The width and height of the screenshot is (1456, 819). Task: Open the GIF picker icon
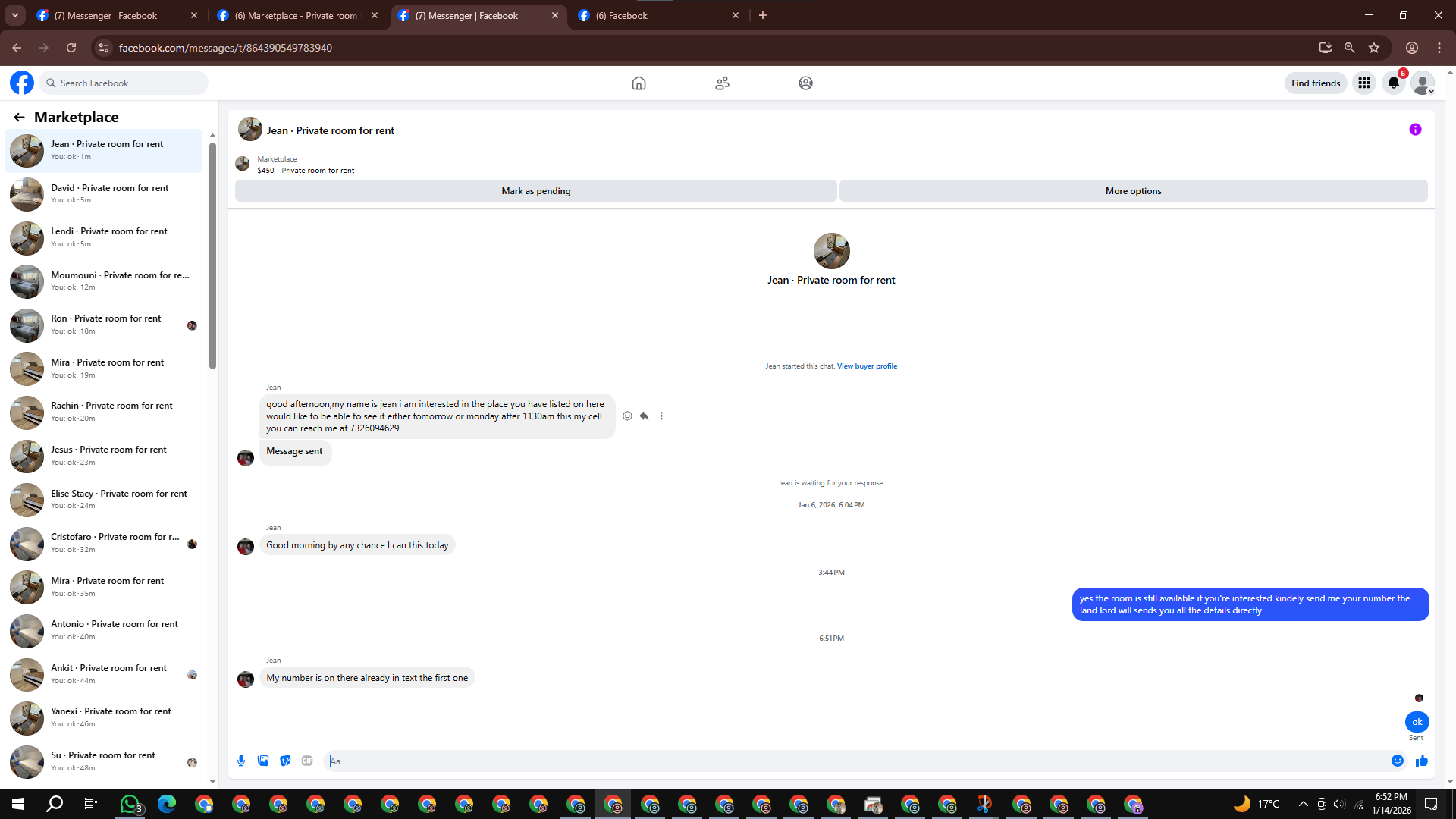tap(307, 761)
